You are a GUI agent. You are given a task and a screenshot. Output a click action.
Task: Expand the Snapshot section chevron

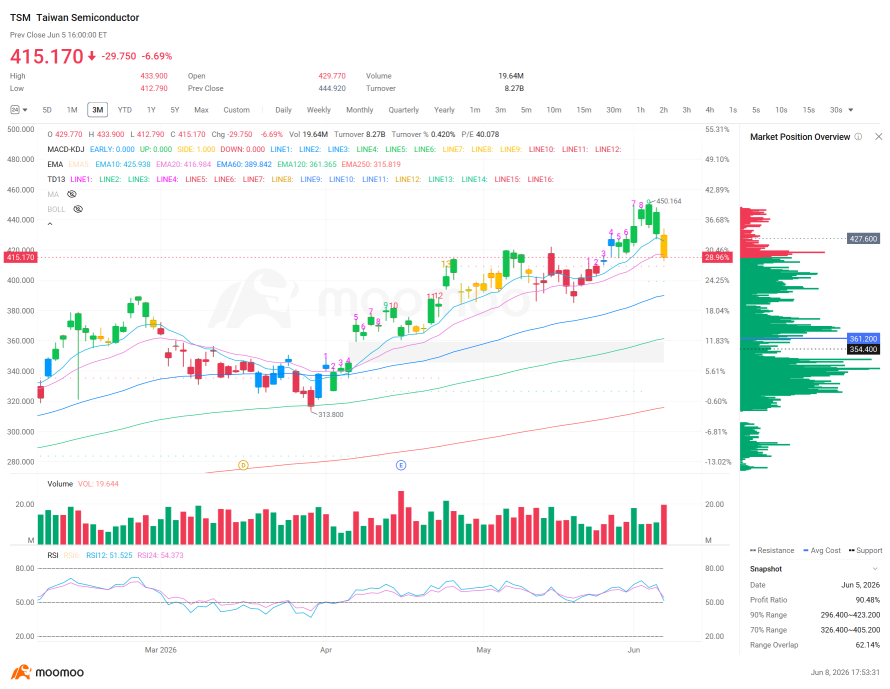[x=875, y=569]
